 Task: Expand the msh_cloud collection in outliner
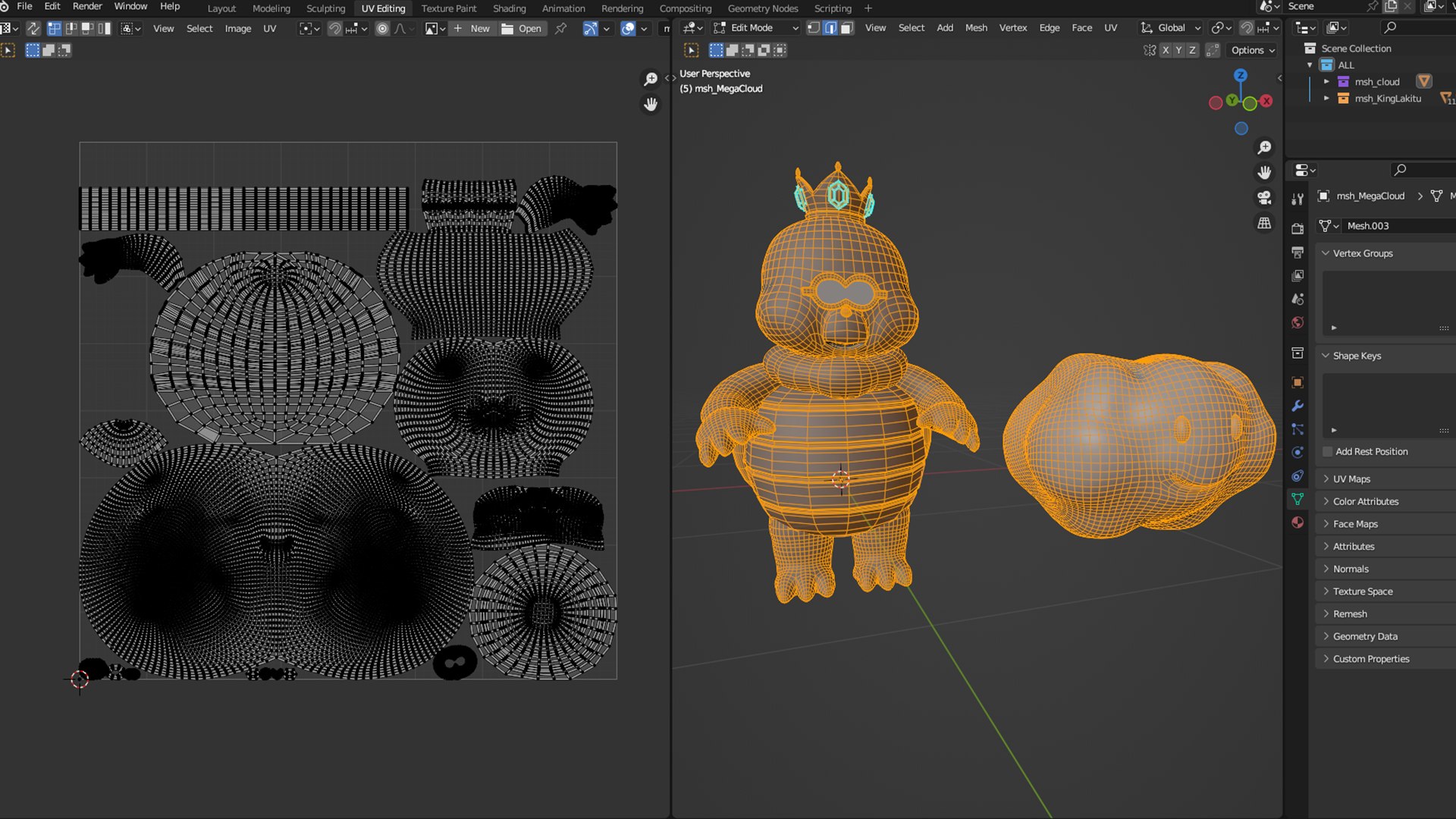click(1326, 81)
